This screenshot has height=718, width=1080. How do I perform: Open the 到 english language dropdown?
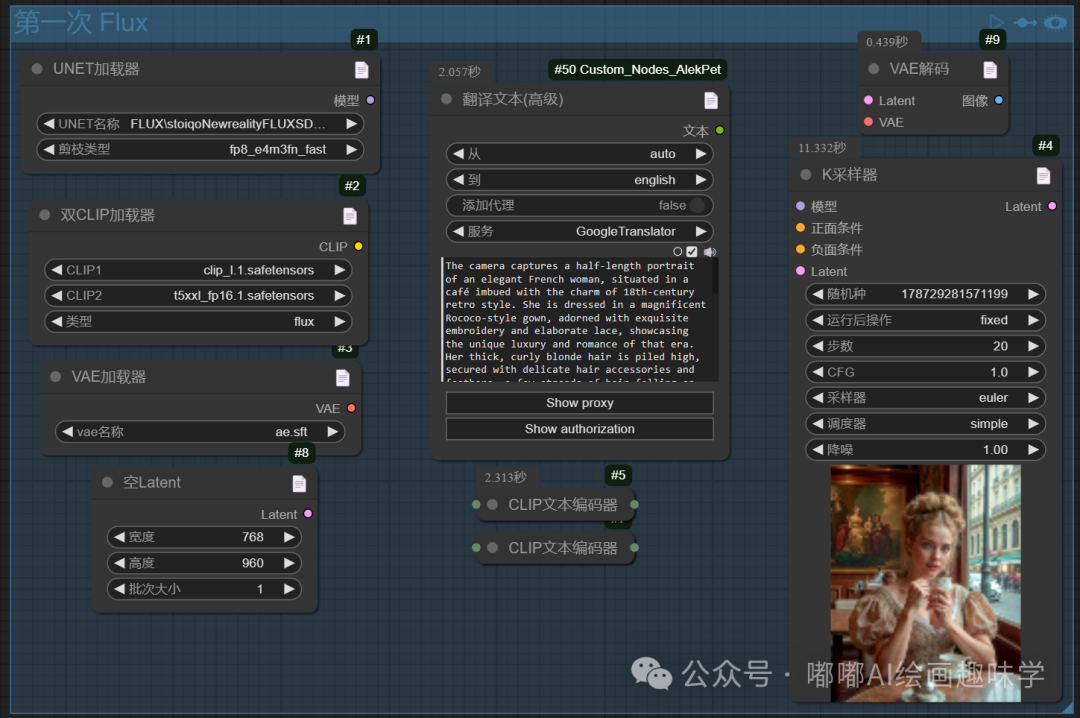pyautogui.click(x=579, y=180)
